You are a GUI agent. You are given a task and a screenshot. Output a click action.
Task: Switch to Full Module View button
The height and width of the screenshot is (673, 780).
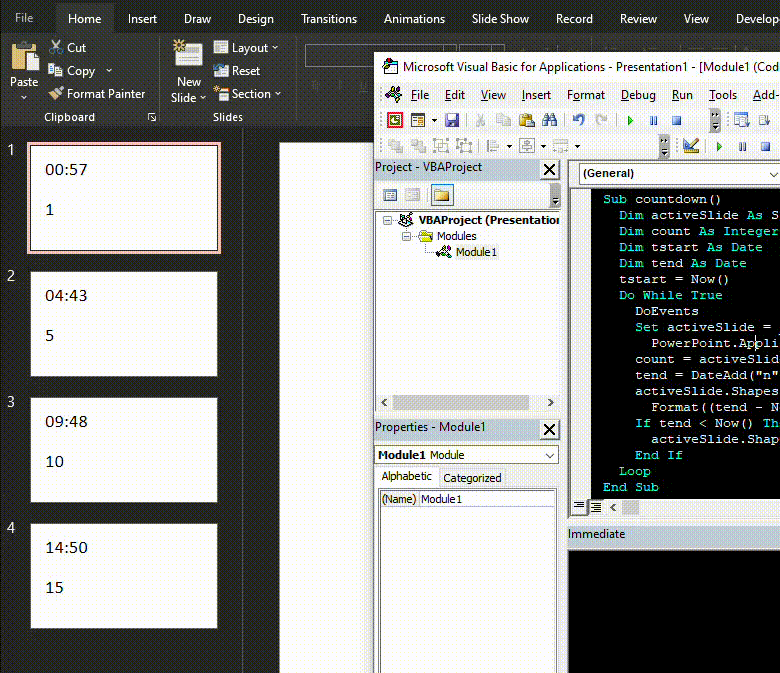595,507
